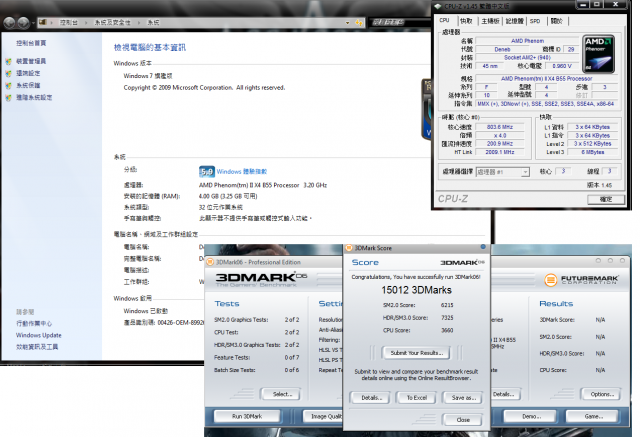The height and width of the screenshot is (437, 640).
Task: Open the 系統及安全性 breadcrumb segment
Action: 112,23
